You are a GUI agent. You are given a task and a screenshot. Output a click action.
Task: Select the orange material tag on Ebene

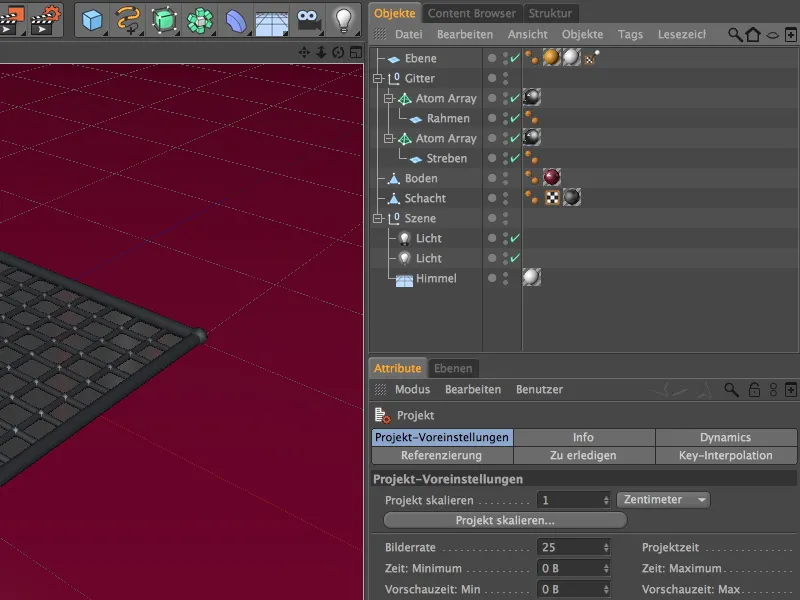(551, 57)
